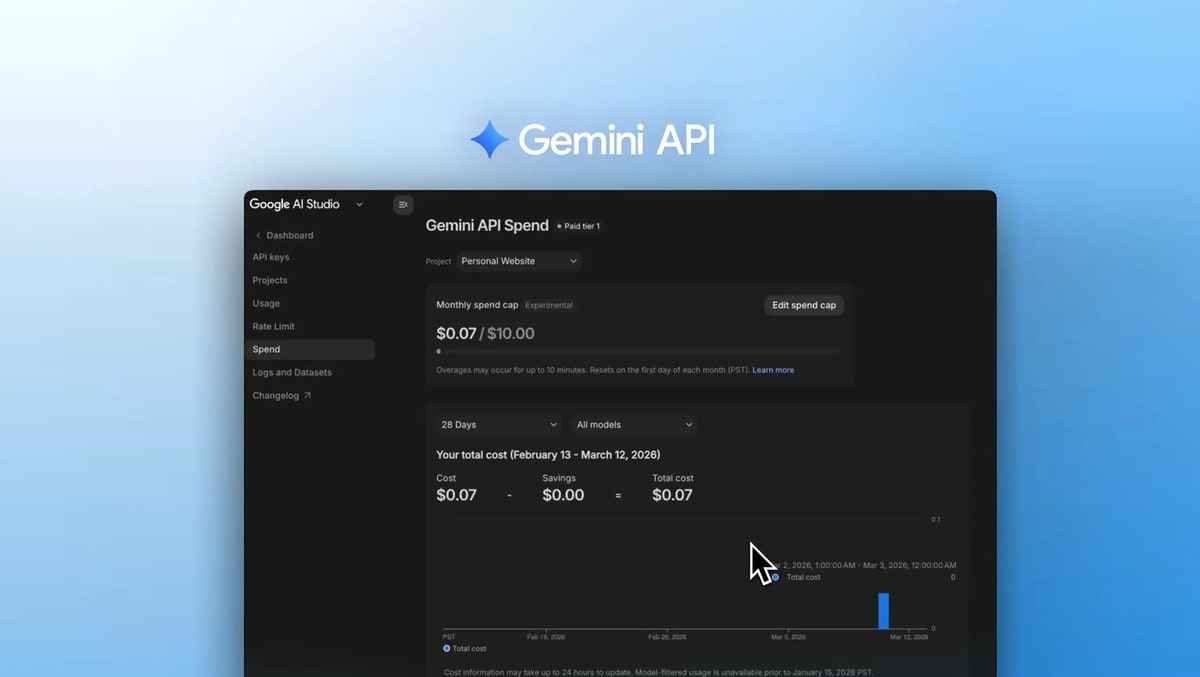Expand the Google AI Studio workspace chevron
Screen dimensions: 1200x677
(x=359, y=204)
